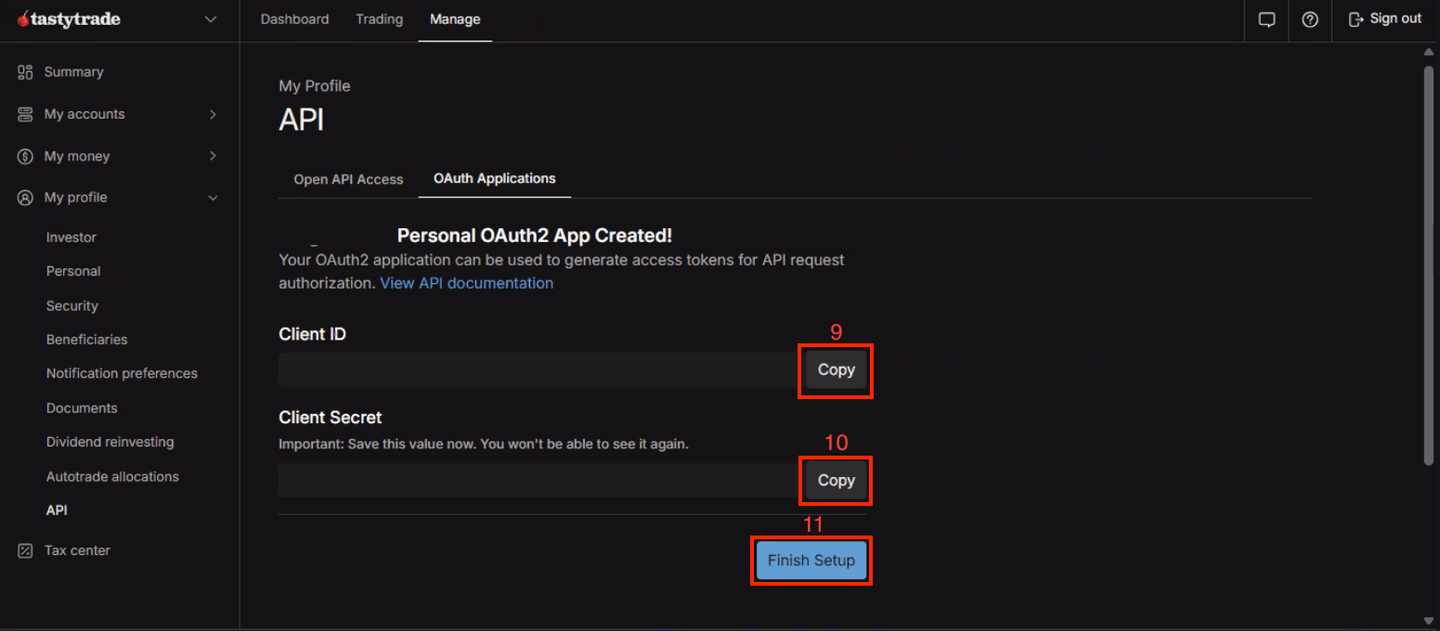The height and width of the screenshot is (631, 1440).
Task: Open Autotrade allocations
Action: click(112, 477)
